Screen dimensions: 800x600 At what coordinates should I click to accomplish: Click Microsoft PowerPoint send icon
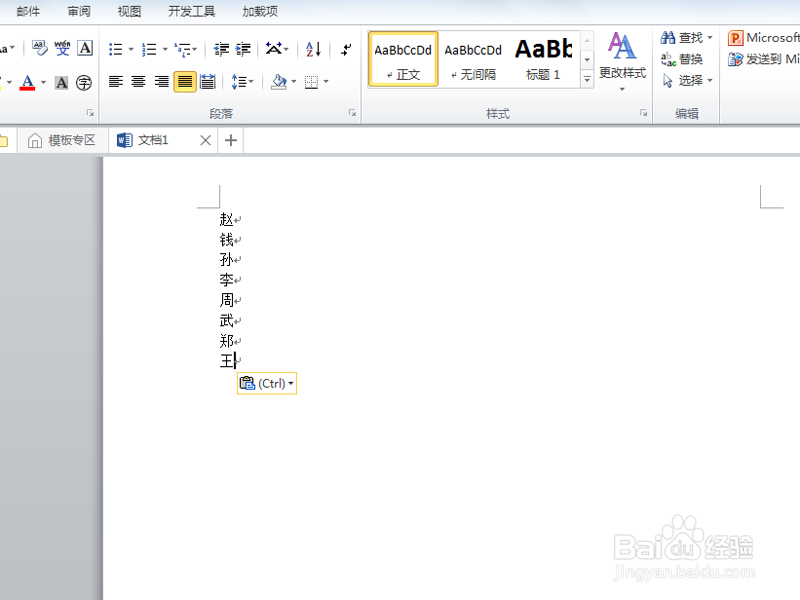pyautogui.click(x=735, y=38)
